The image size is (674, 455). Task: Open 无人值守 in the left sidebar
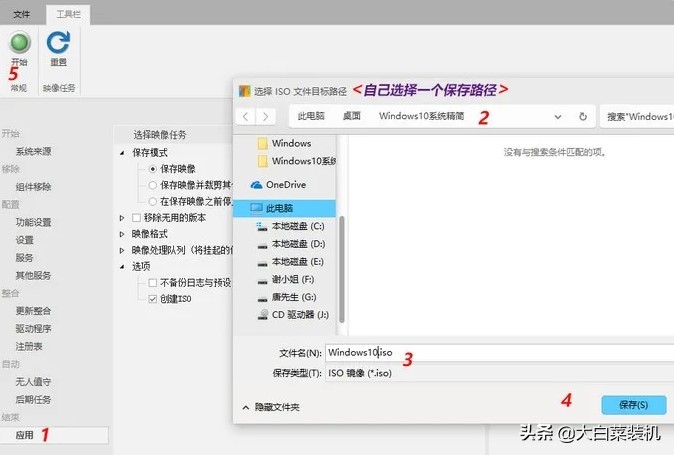click(x=34, y=382)
